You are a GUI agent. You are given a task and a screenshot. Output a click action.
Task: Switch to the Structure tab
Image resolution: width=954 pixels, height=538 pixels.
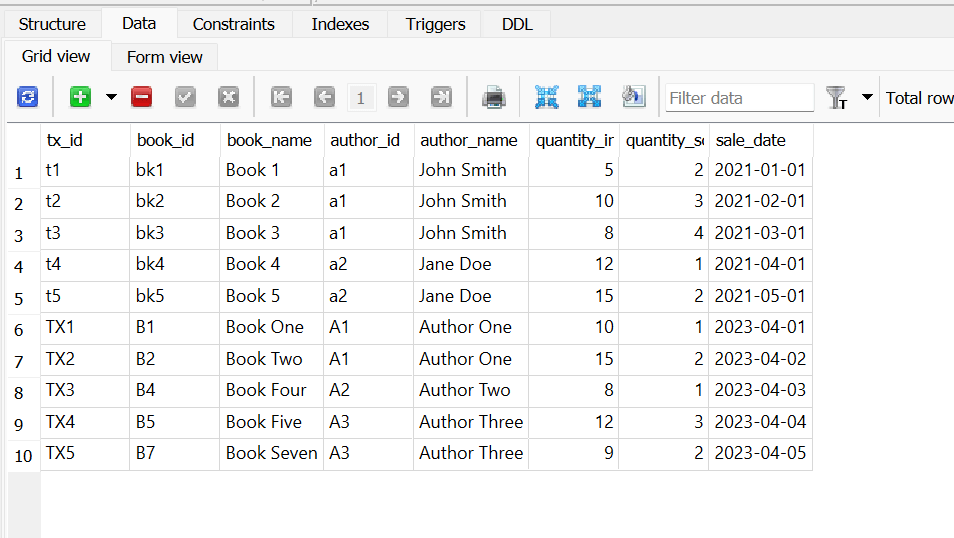click(x=52, y=24)
